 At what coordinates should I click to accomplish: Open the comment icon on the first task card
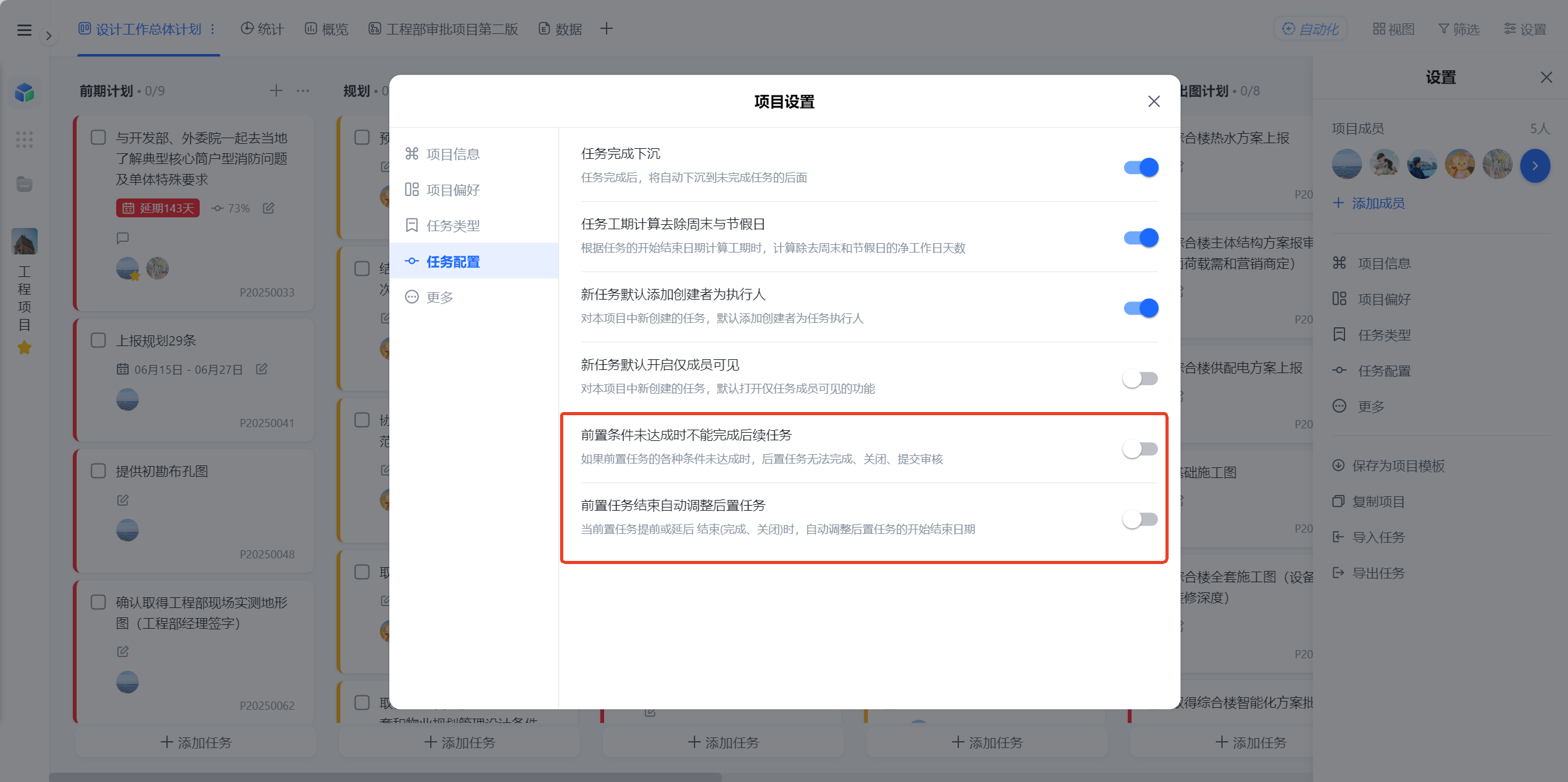122,238
